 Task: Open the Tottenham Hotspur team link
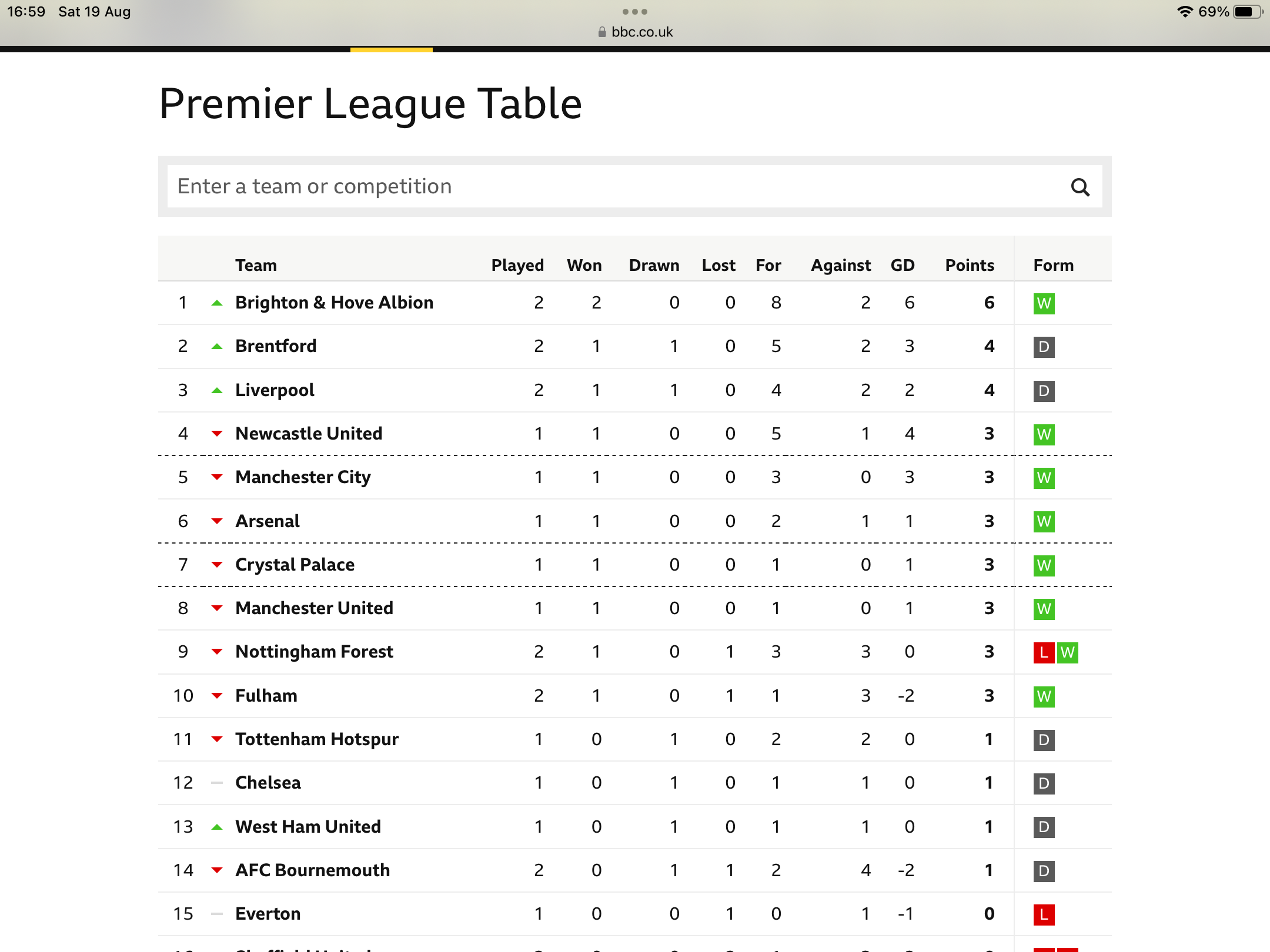(x=316, y=739)
